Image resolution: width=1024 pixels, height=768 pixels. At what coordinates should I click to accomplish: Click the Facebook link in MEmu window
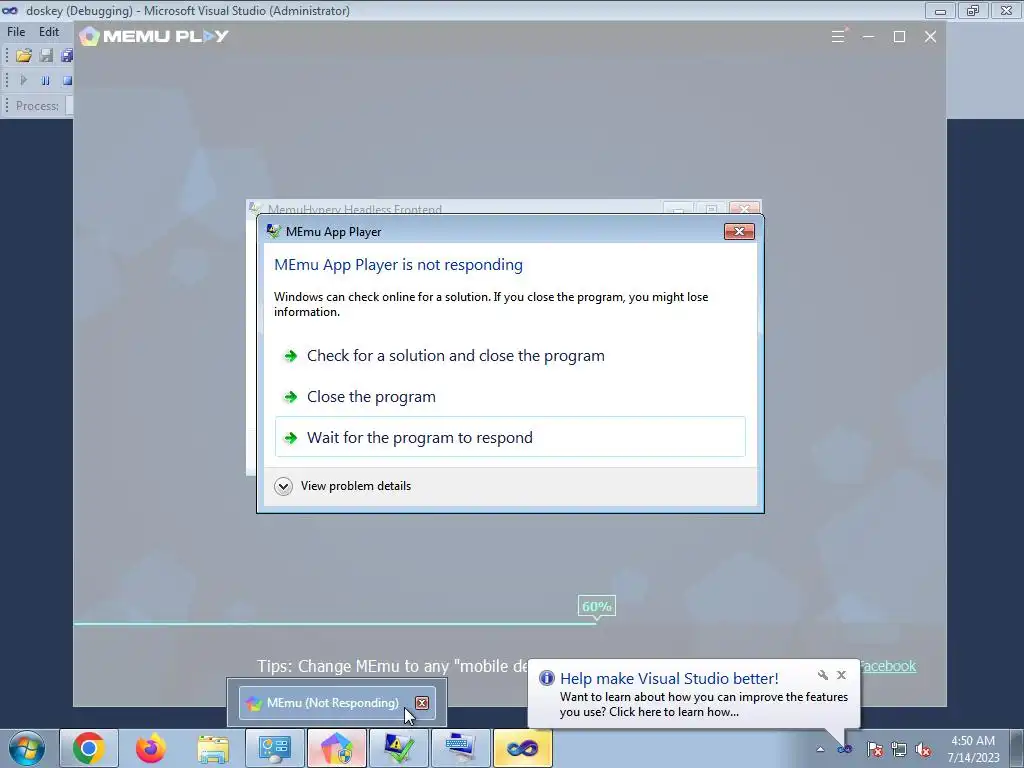(x=888, y=666)
